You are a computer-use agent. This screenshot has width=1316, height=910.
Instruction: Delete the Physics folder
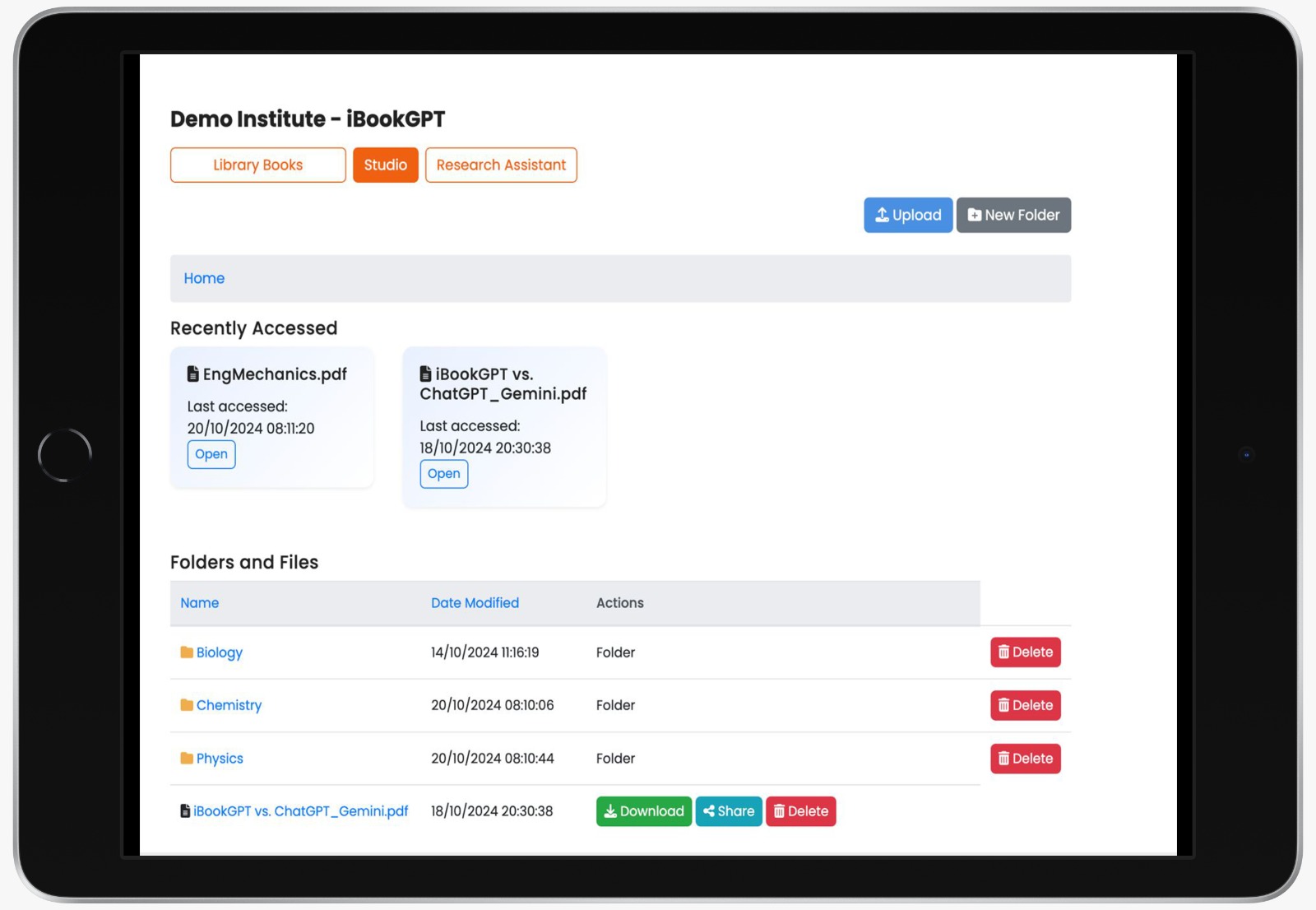point(1025,759)
